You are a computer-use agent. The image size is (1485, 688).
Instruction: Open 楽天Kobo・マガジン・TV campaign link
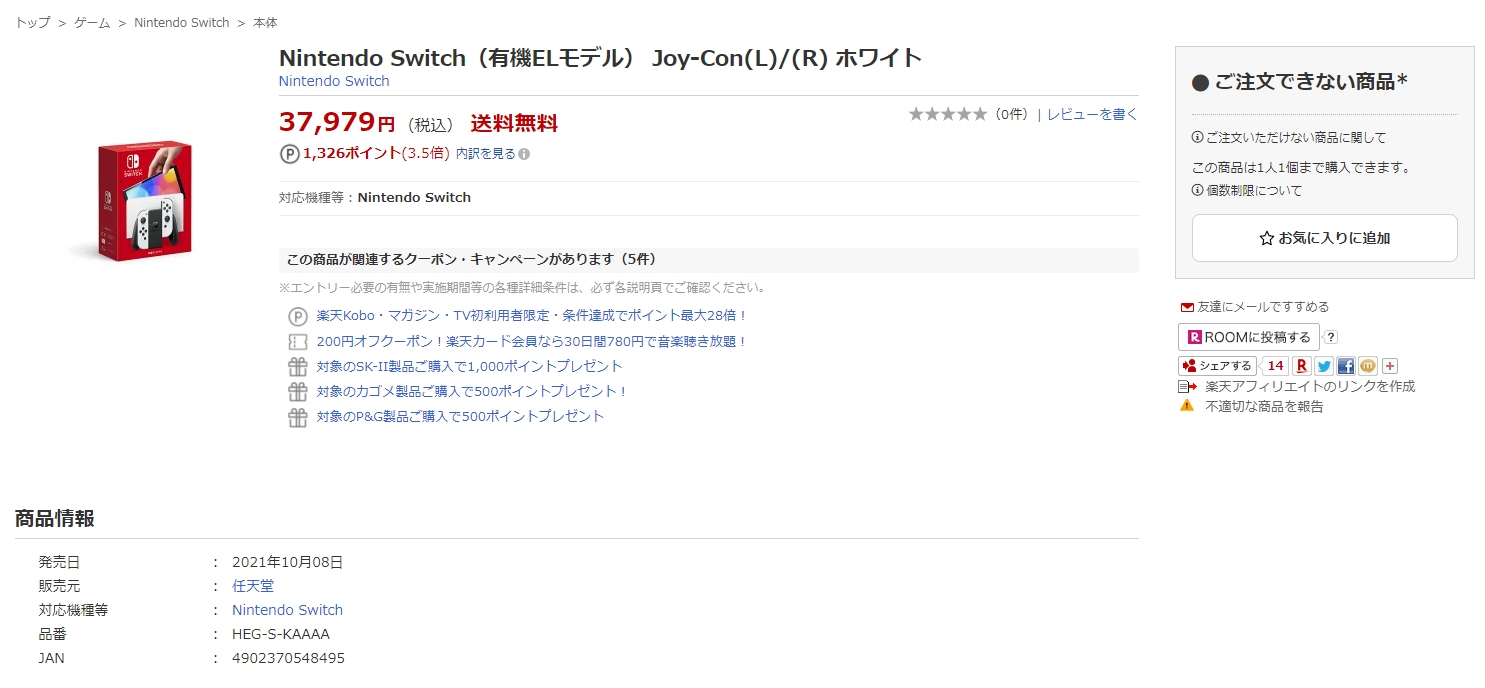(532, 316)
